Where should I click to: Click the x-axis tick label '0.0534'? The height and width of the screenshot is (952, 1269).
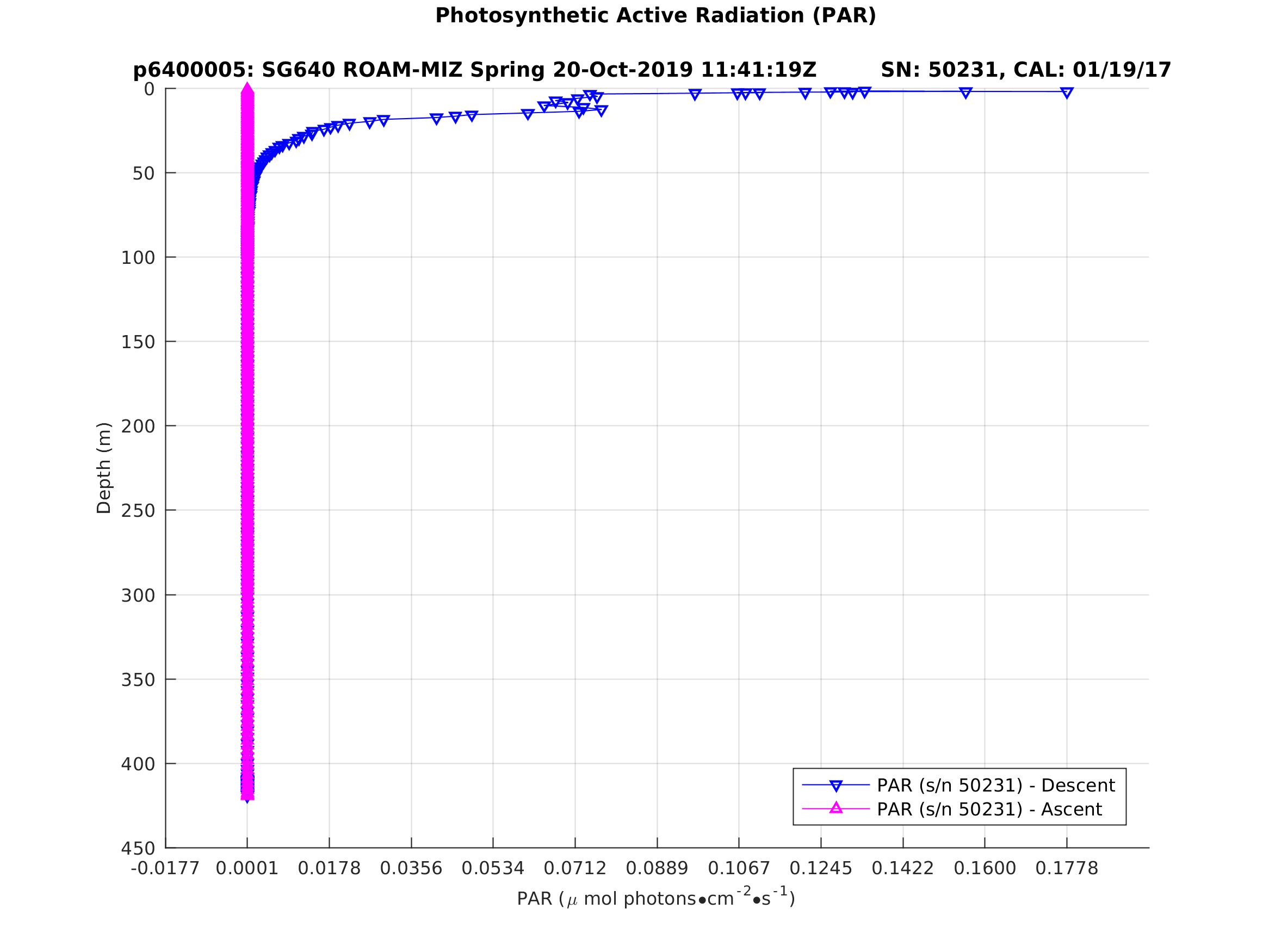click(x=493, y=869)
